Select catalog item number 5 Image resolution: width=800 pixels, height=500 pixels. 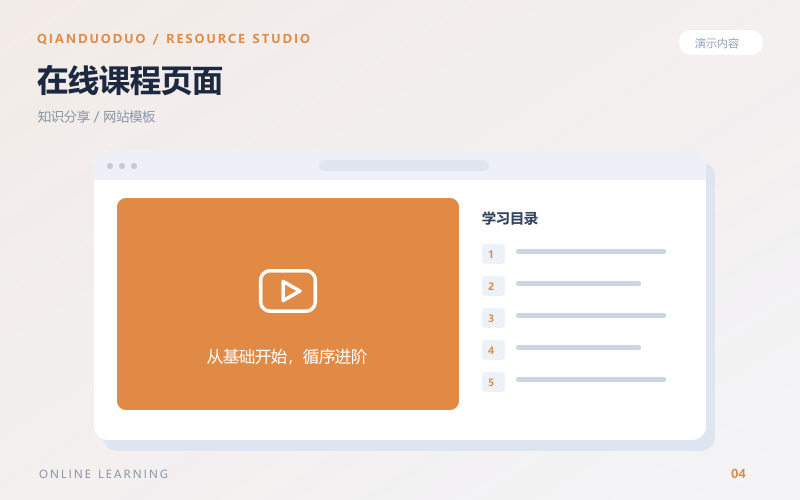(x=493, y=382)
